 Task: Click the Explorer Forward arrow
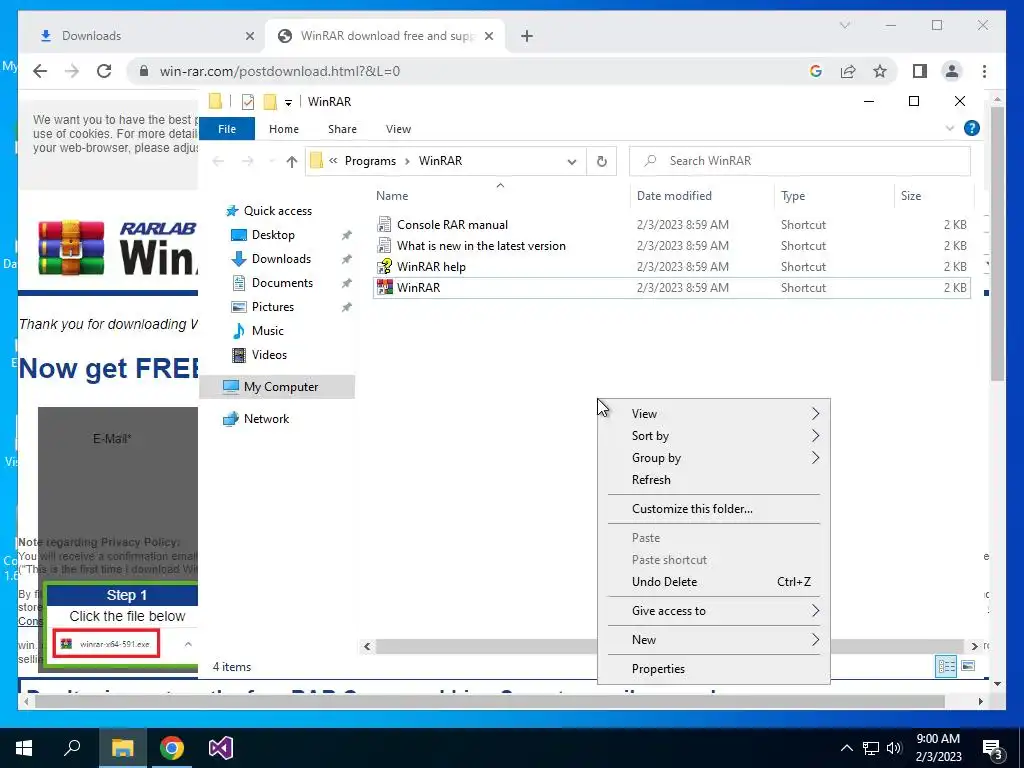(248, 161)
